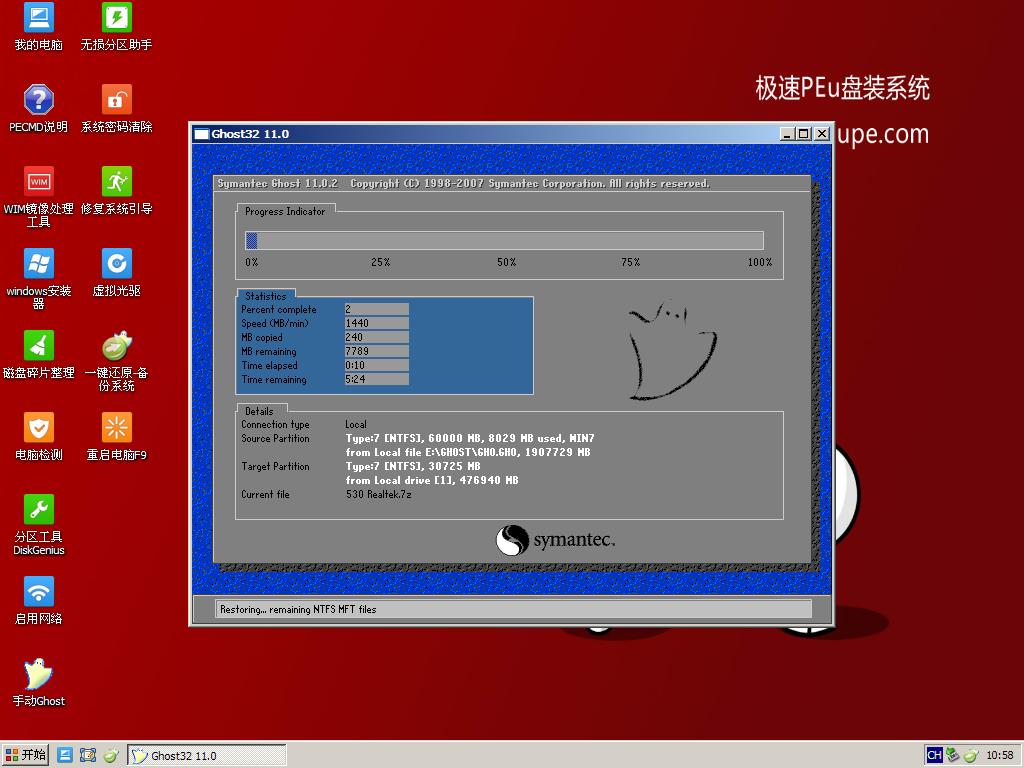Click the 75% mark under the progress bar
This screenshot has width=1024, height=768.
point(630,262)
